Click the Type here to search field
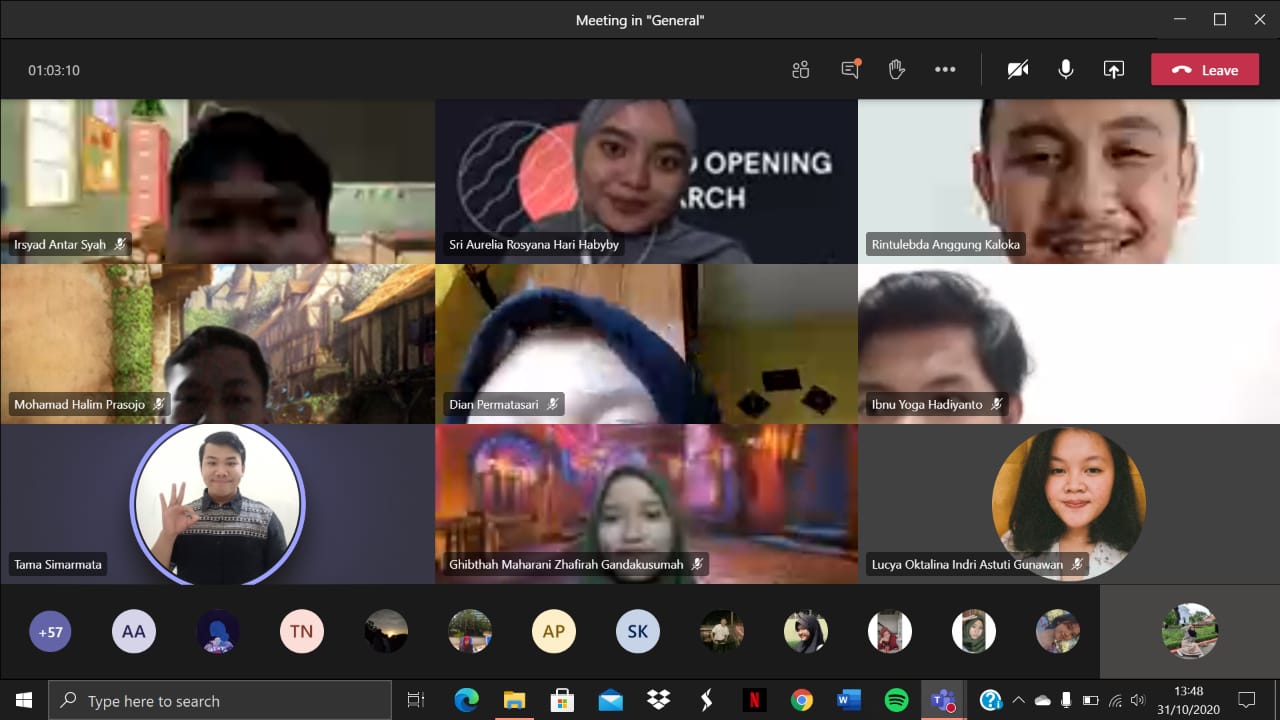Screen dimensions: 1280x720 pos(220,700)
